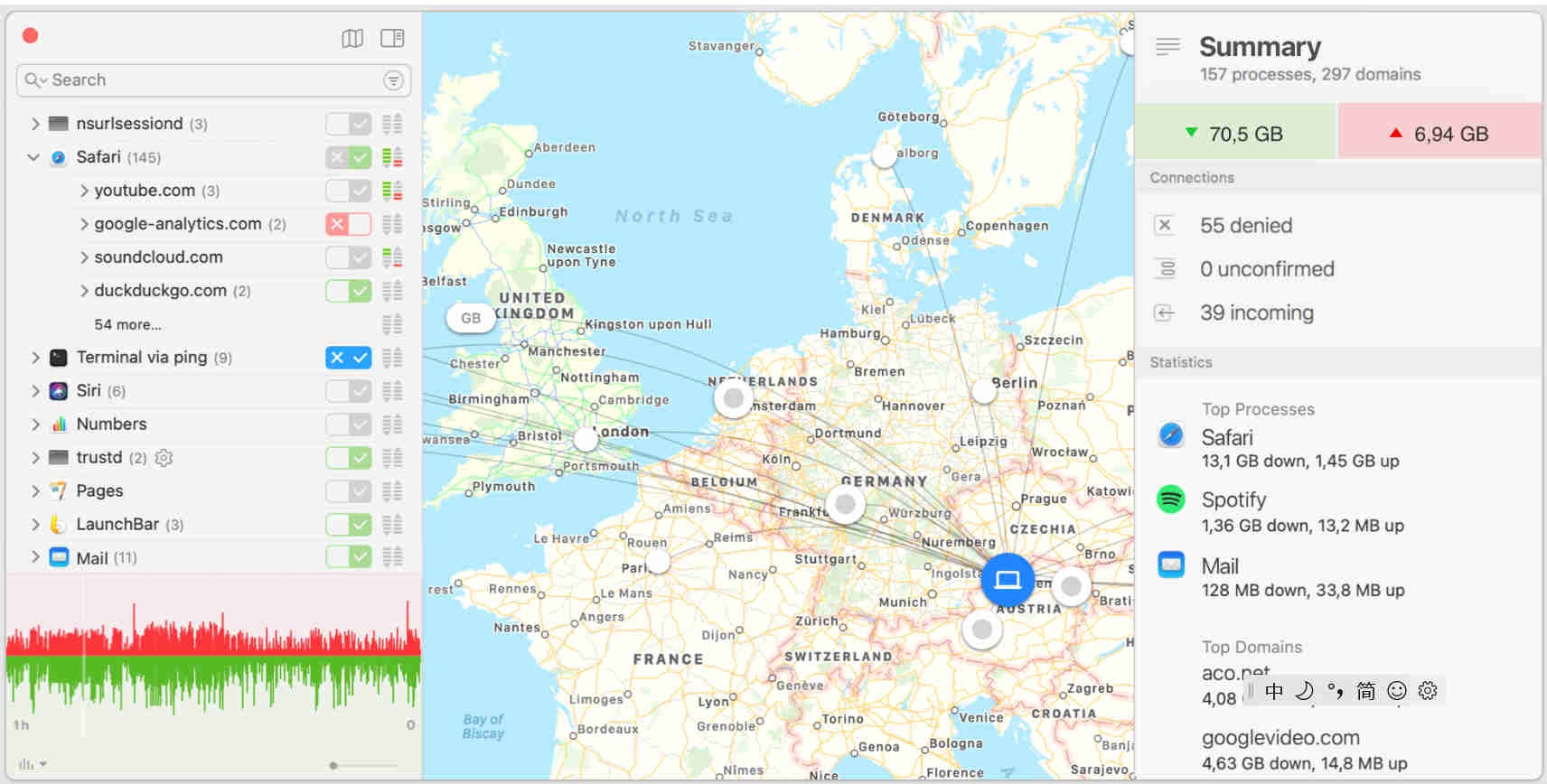Click the trustd gear settings icon
This screenshot has height=784, width=1547.
[164, 458]
